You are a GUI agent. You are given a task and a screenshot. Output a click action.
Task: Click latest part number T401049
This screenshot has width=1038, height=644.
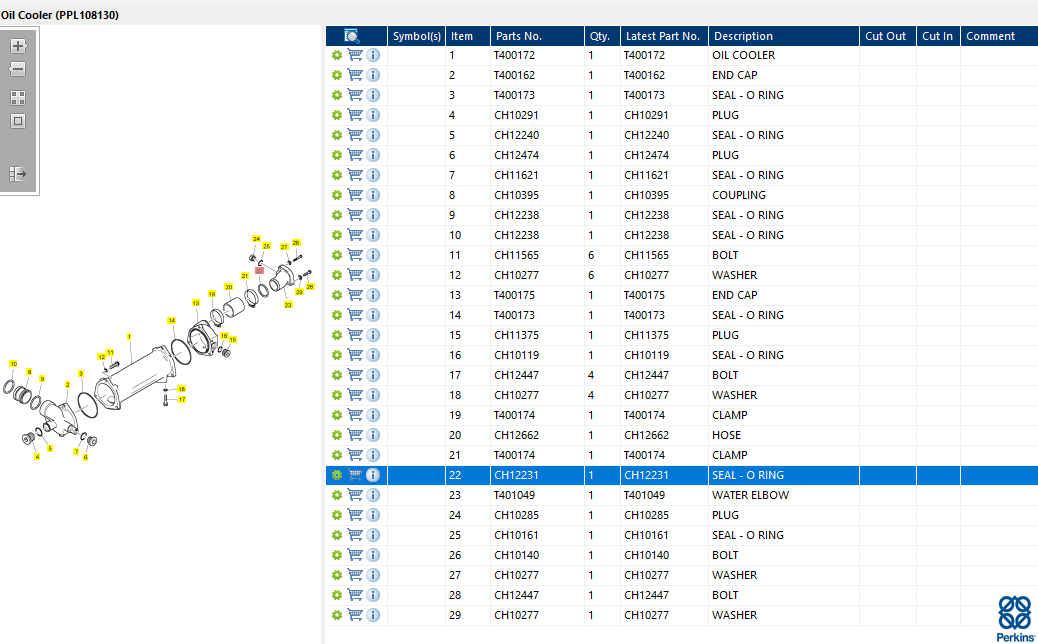[x=644, y=495]
